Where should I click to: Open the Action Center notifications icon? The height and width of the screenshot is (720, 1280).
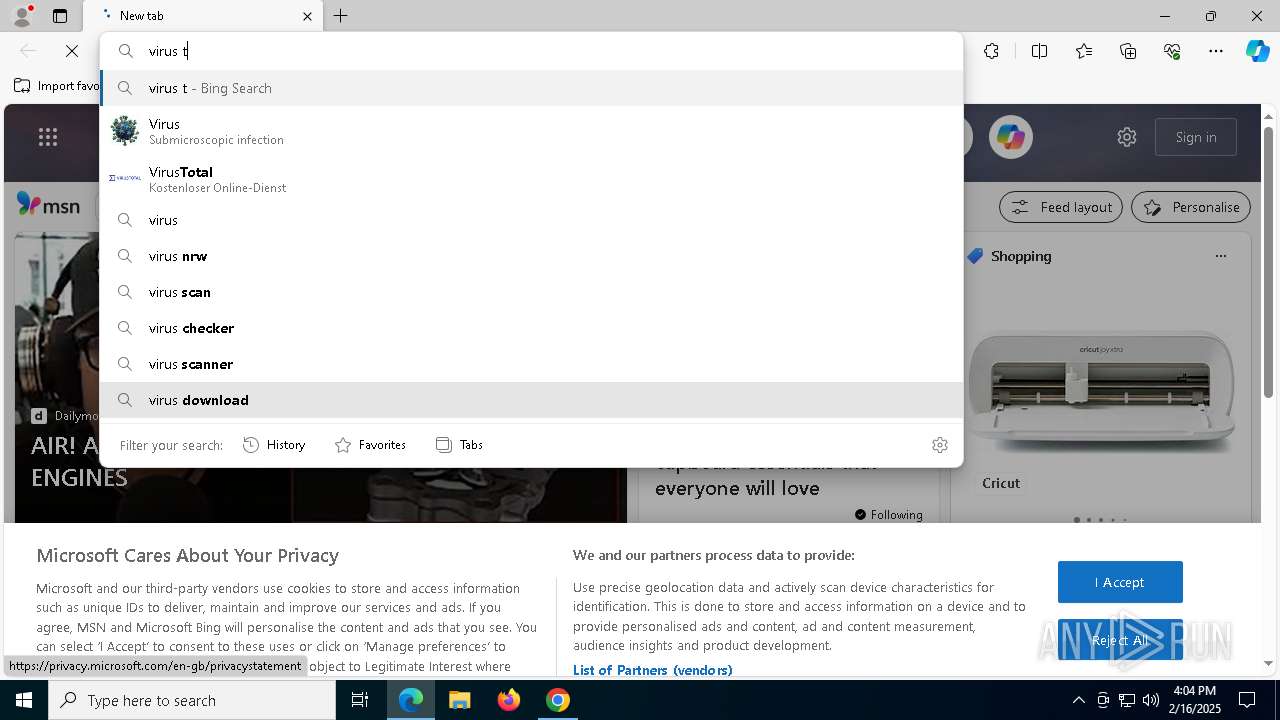[1247, 700]
